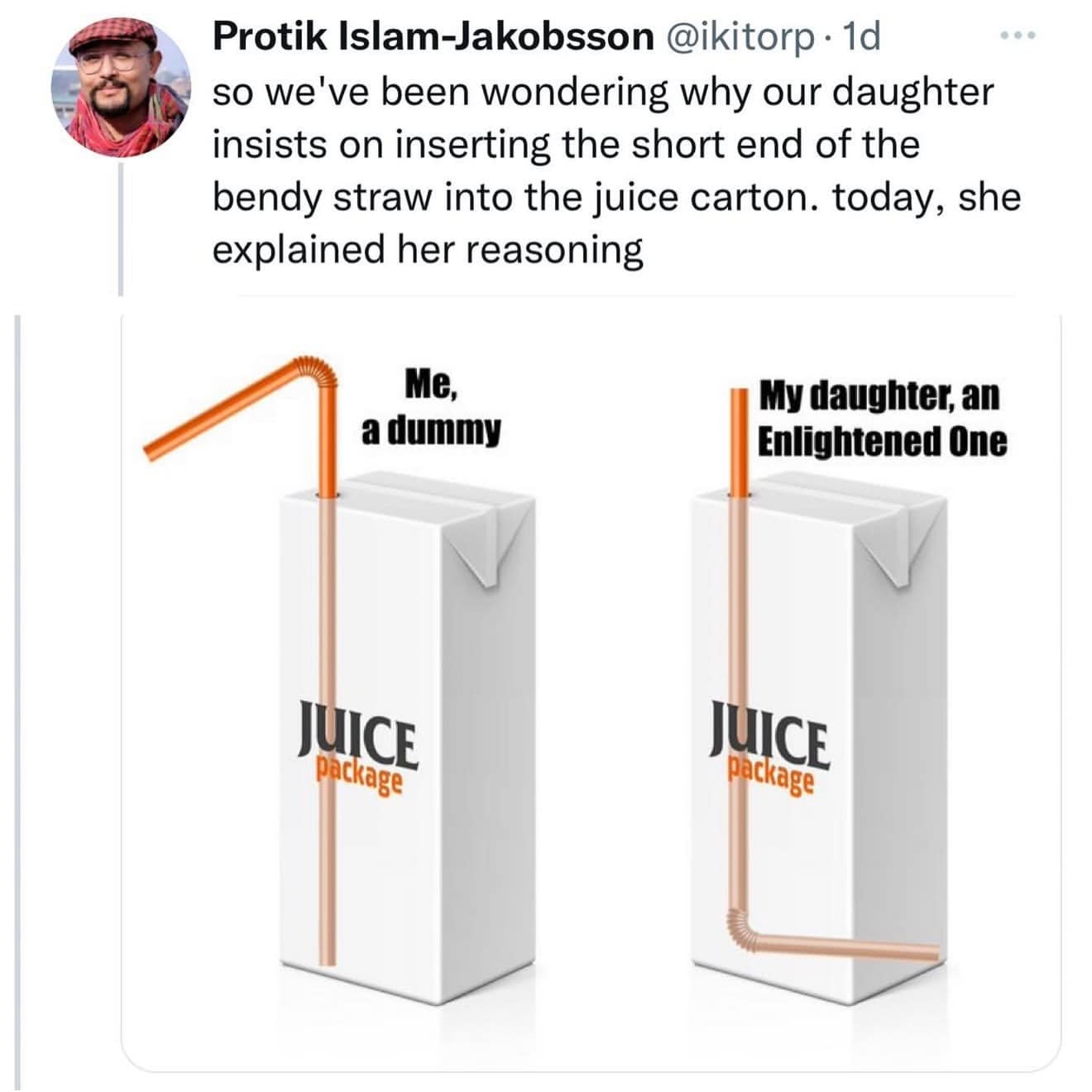
Task: Open the attached juice carton image
Action: [591, 687]
